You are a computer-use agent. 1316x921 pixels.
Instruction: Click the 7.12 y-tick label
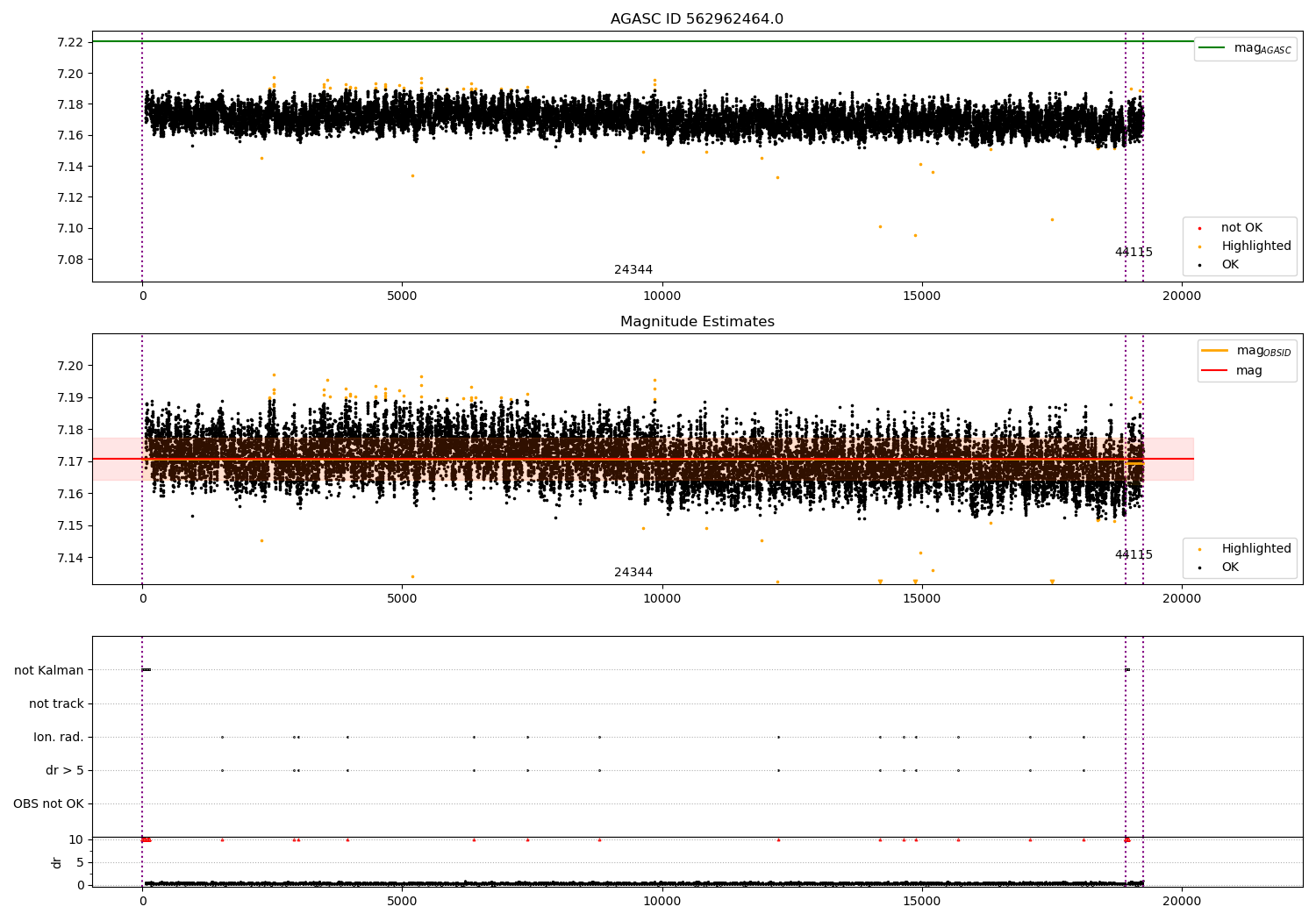(x=69, y=197)
